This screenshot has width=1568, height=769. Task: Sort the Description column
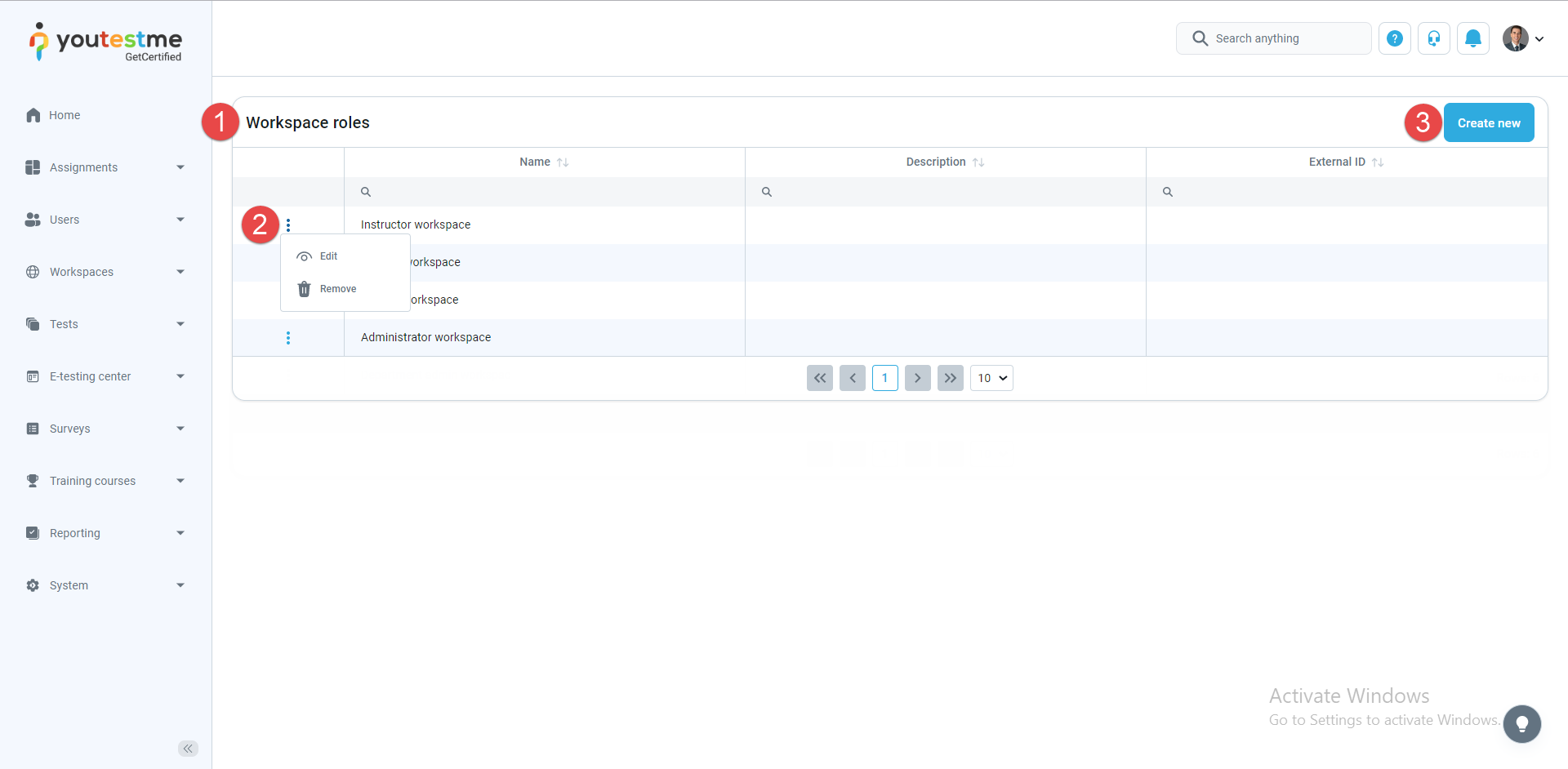pyautogui.click(x=978, y=162)
